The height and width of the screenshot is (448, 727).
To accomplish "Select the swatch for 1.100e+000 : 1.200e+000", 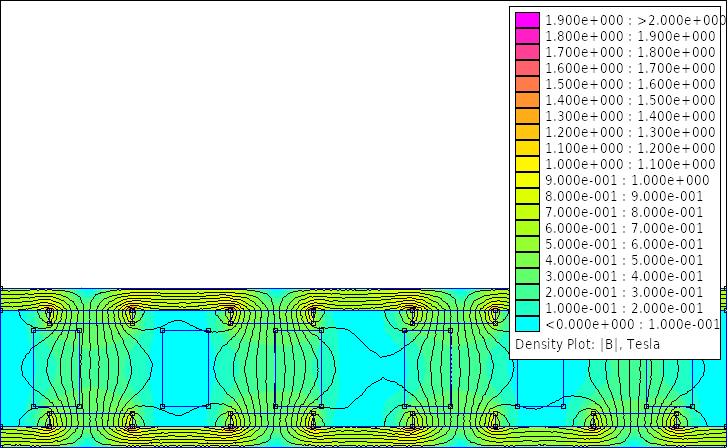I will pos(527,148).
